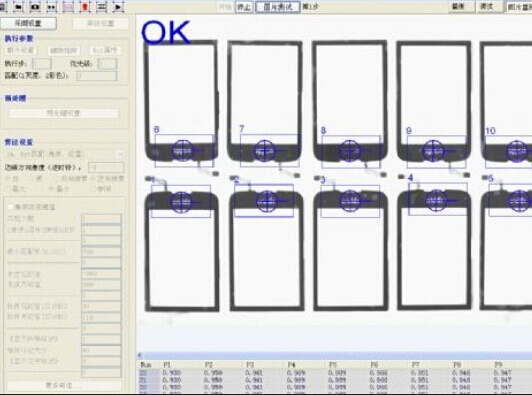Click the blue detection box labeled 2
The width and height of the screenshot is (532, 395).
(x=264, y=201)
